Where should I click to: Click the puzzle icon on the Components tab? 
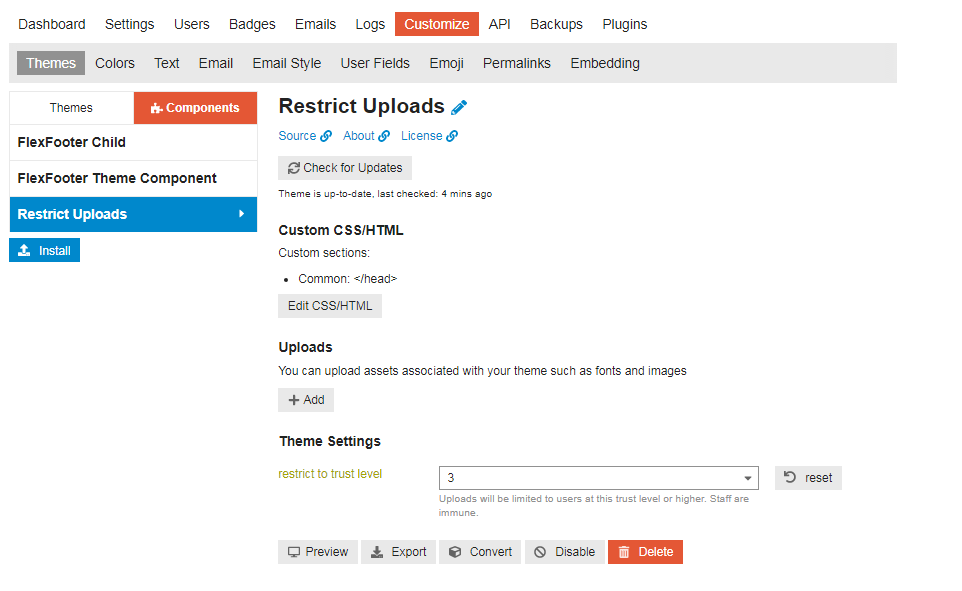156,108
